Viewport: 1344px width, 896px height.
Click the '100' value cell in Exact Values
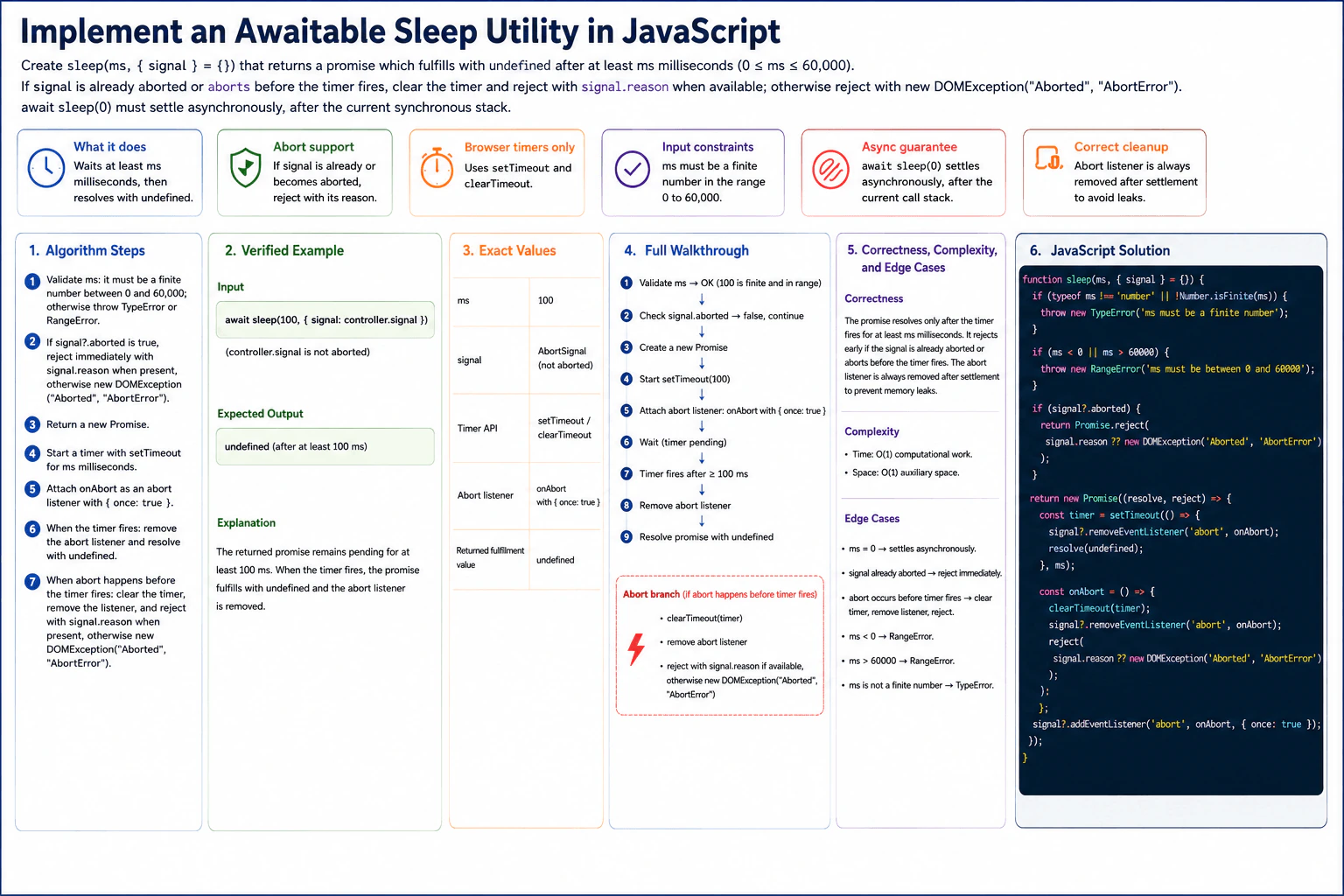[x=545, y=300]
